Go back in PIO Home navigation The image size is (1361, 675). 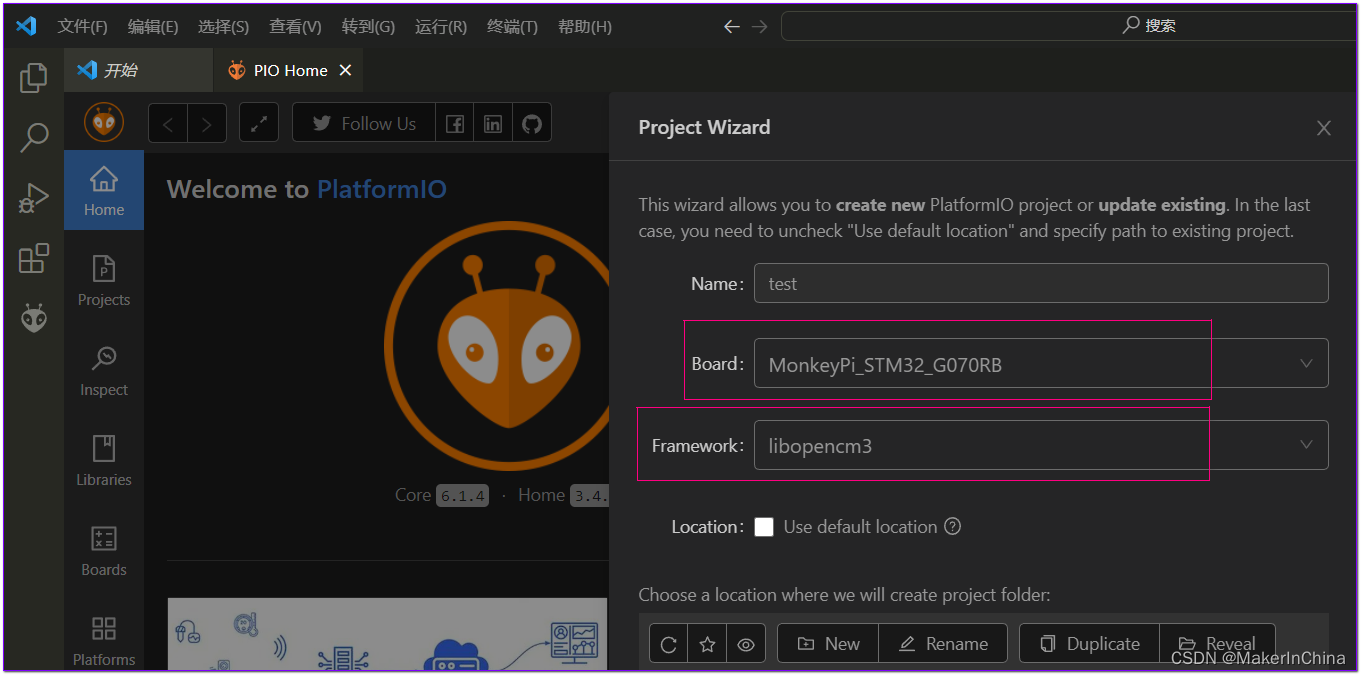point(168,124)
